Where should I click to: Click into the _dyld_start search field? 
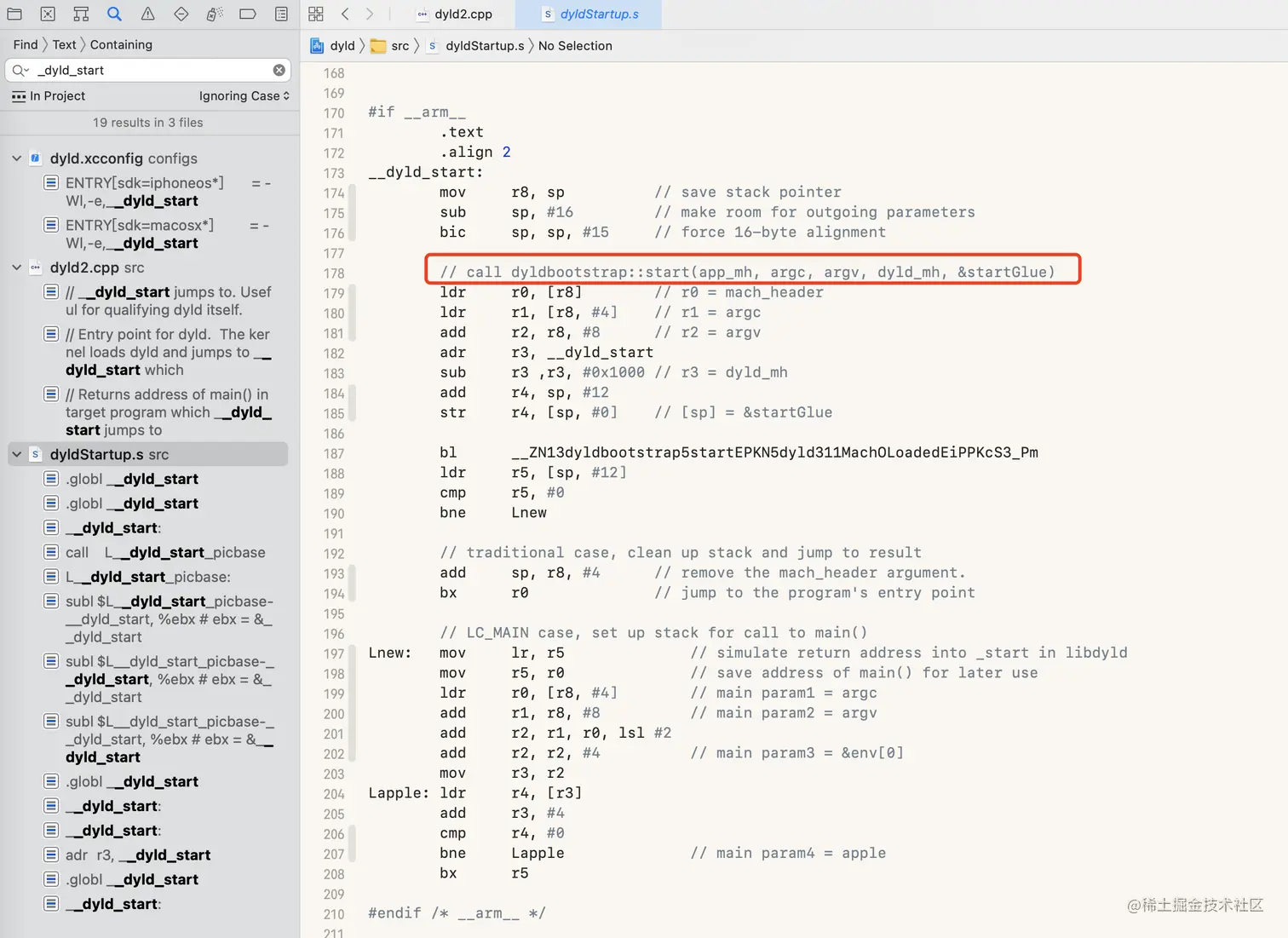click(x=148, y=70)
